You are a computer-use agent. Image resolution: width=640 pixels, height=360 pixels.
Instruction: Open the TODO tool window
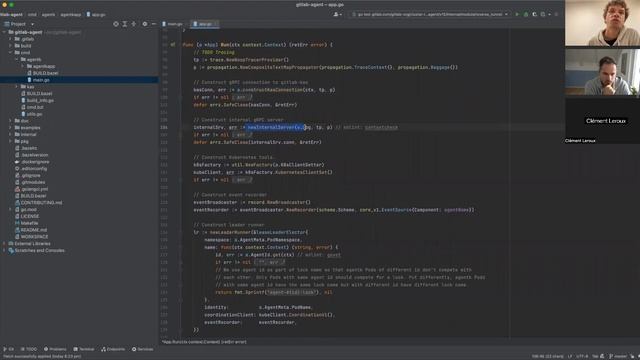coord(29,349)
